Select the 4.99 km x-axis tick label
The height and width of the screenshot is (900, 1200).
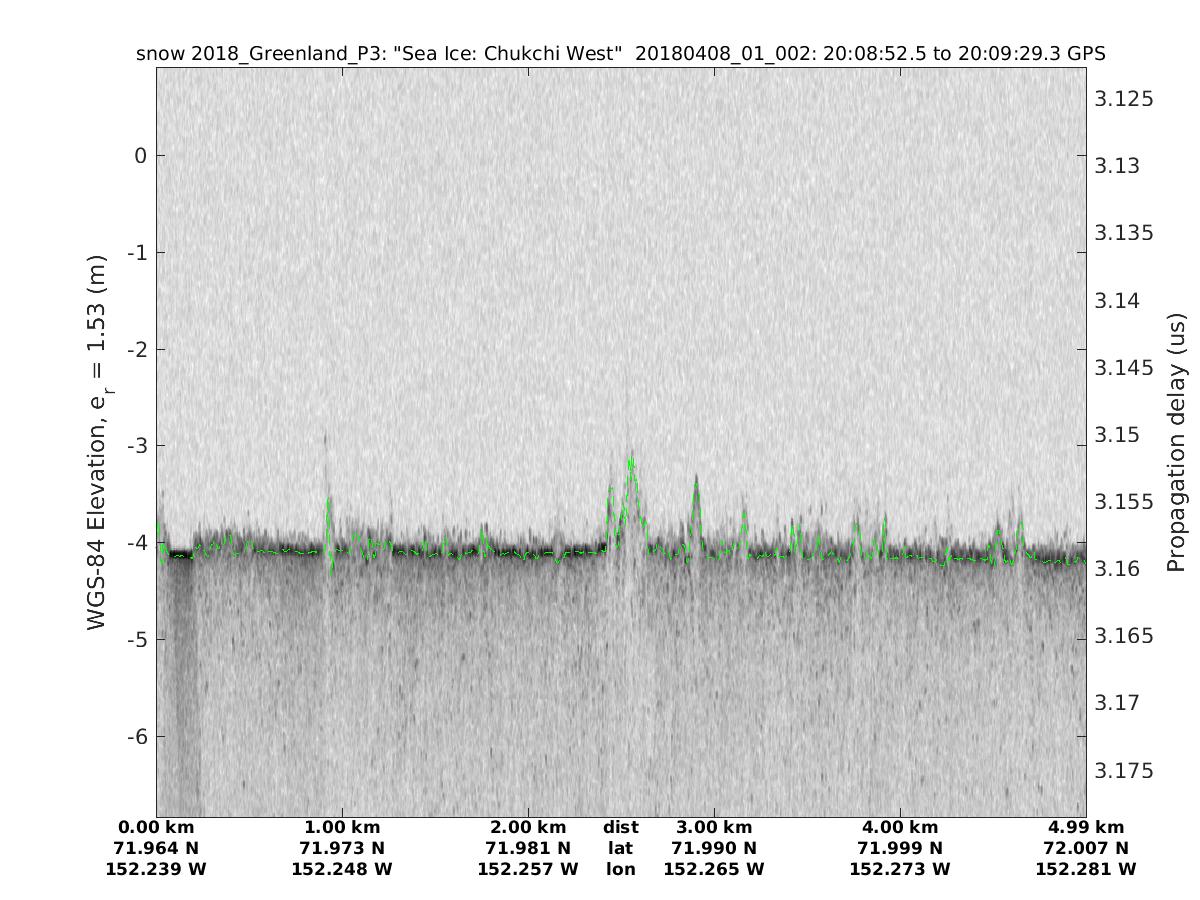coord(1086,828)
